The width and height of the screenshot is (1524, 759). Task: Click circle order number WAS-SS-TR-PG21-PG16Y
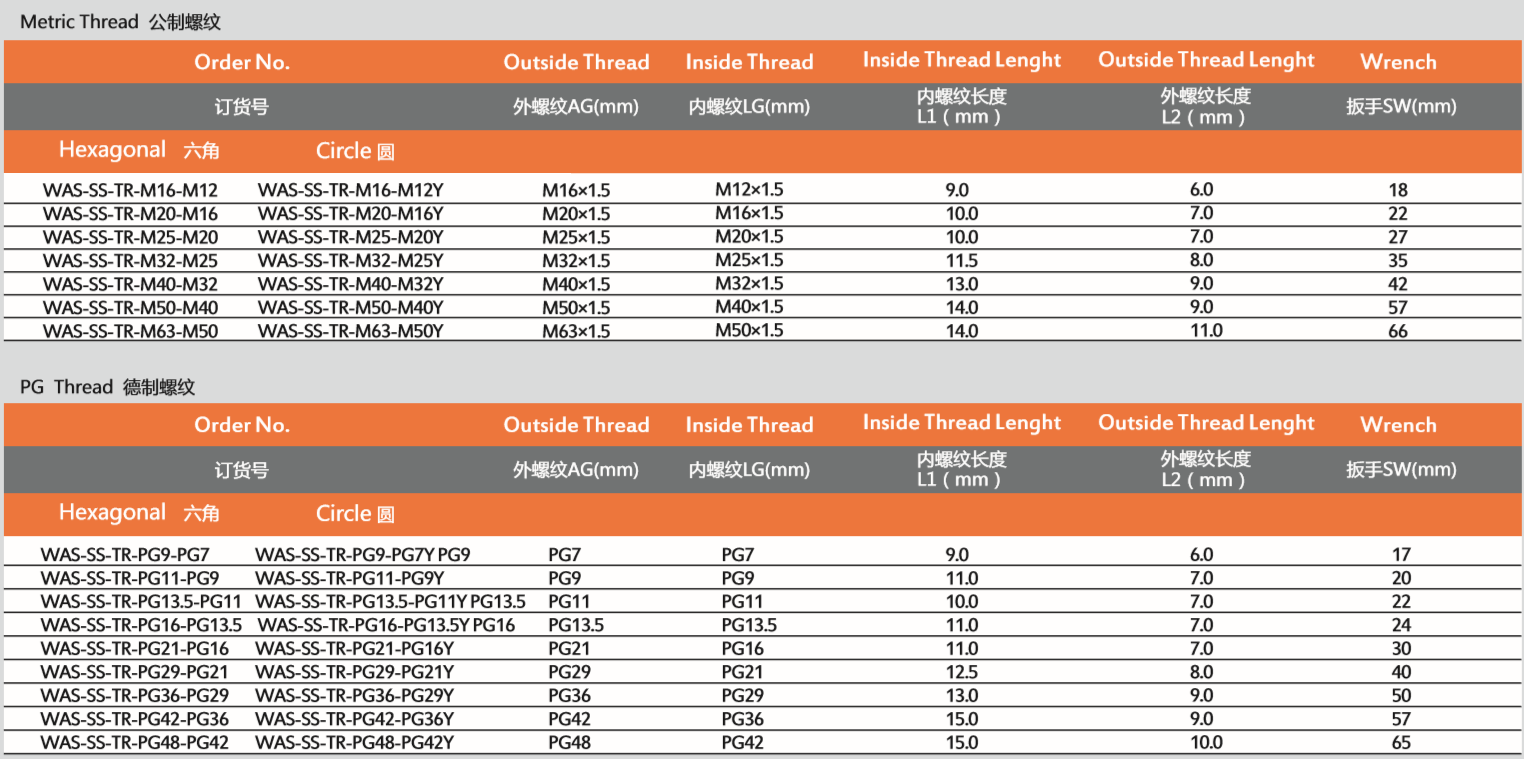[x=355, y=649]
